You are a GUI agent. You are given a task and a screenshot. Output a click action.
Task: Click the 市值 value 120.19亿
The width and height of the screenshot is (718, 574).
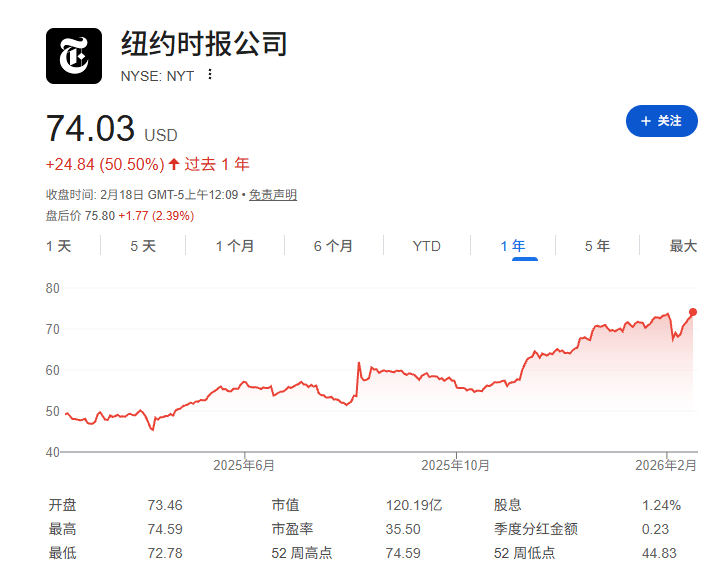[x=414, y=505]
